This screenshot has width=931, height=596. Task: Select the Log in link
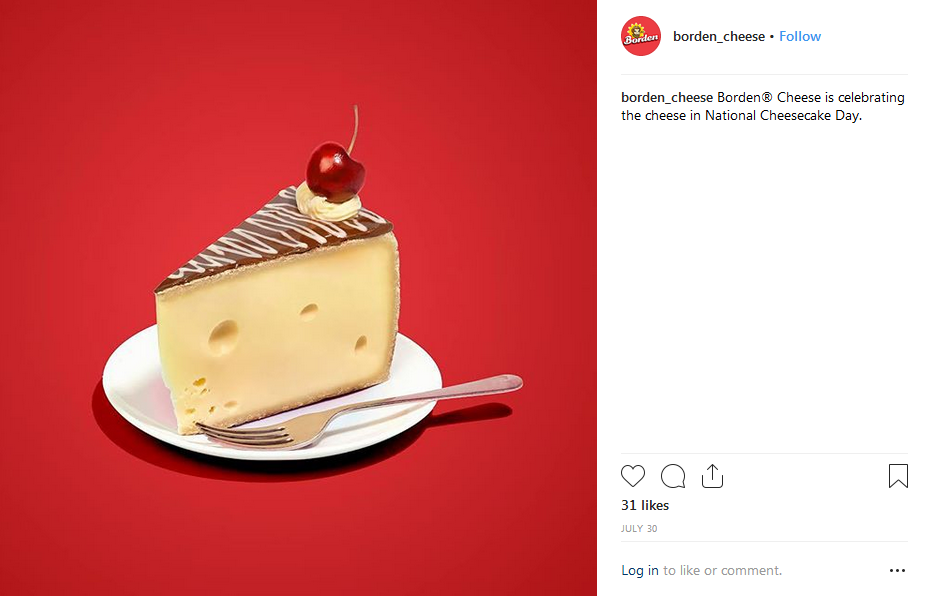pos(639,570)
